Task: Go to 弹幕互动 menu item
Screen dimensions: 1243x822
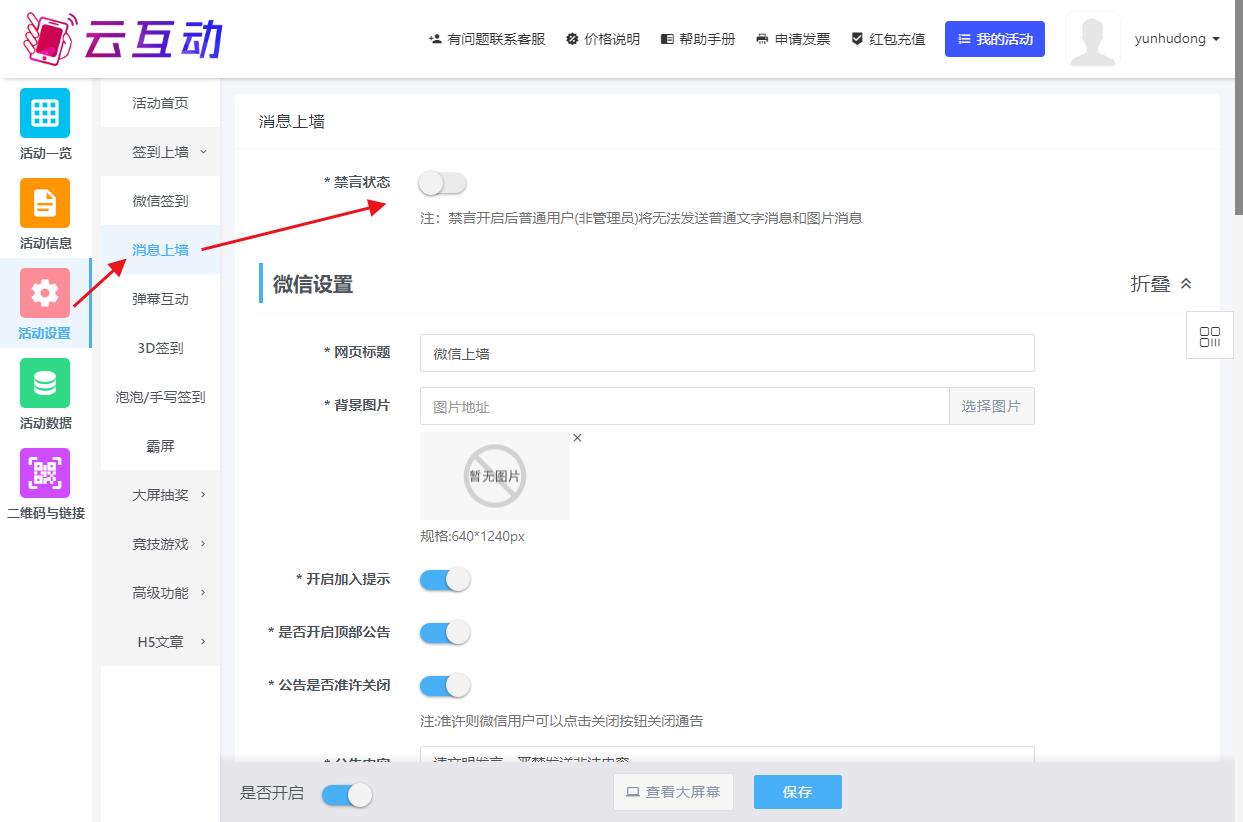Action: pos(160,299)
